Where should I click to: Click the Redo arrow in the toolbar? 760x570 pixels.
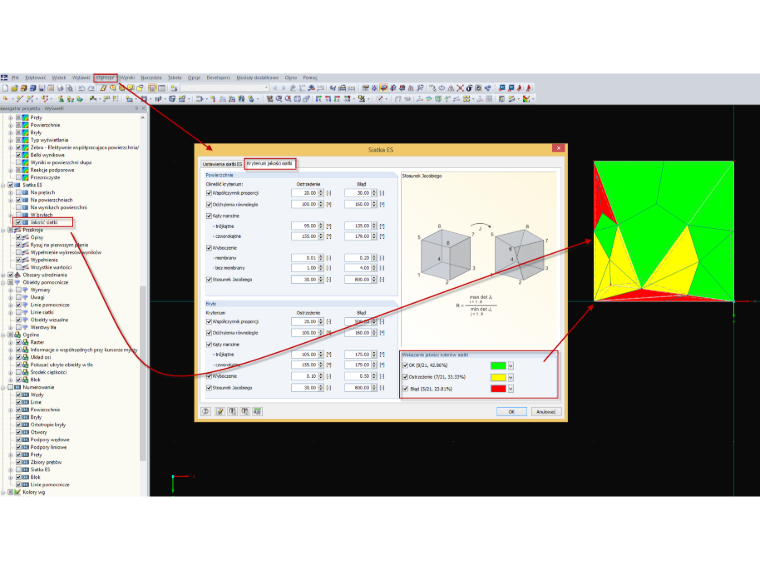(91, 88)
